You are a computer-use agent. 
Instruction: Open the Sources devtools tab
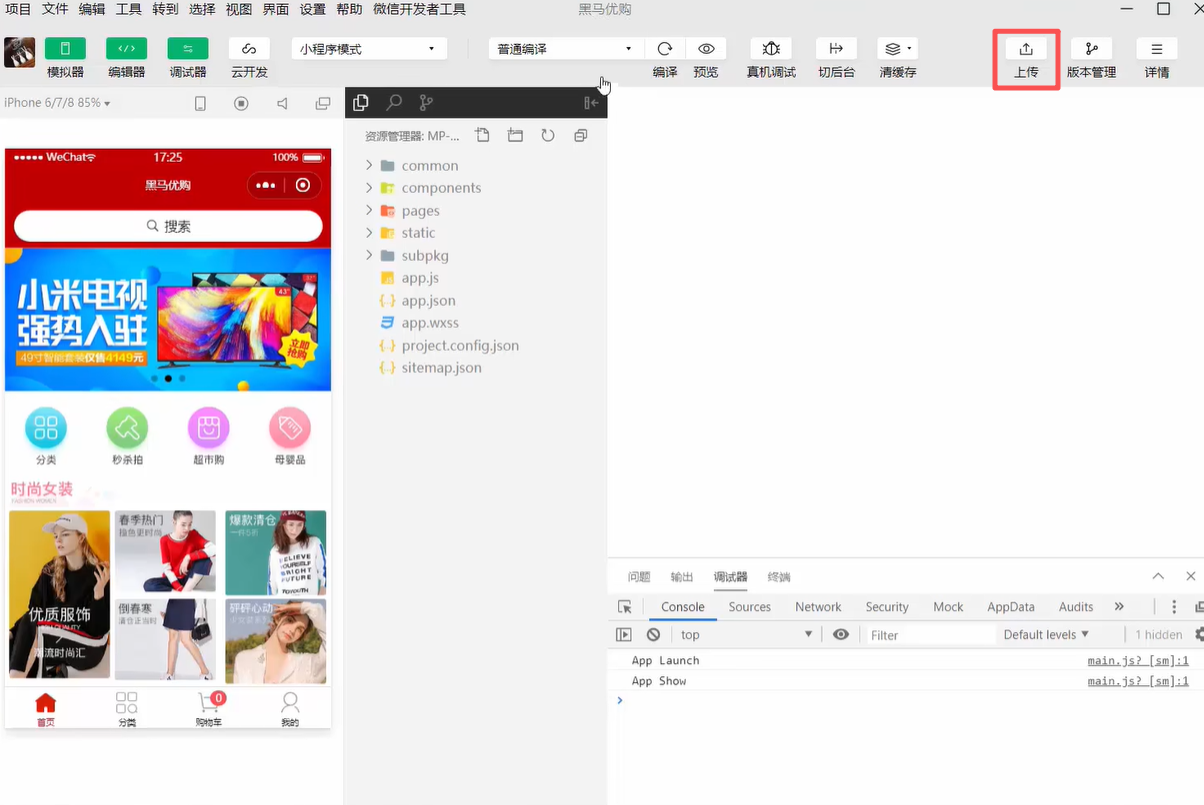pyautogui.click(x=750, y=607)
